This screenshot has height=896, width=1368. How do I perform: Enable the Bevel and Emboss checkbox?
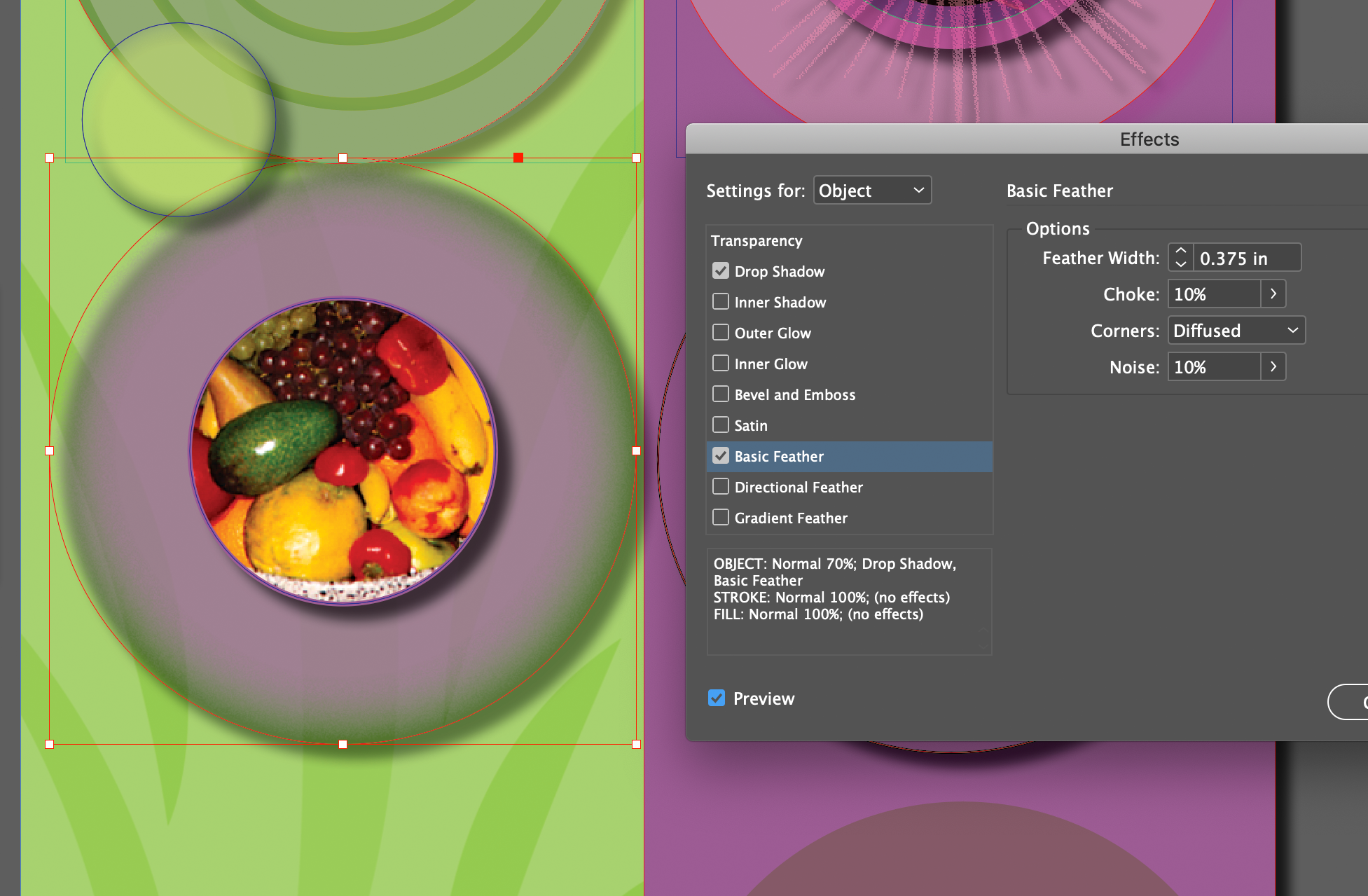[x=721, y=394]
